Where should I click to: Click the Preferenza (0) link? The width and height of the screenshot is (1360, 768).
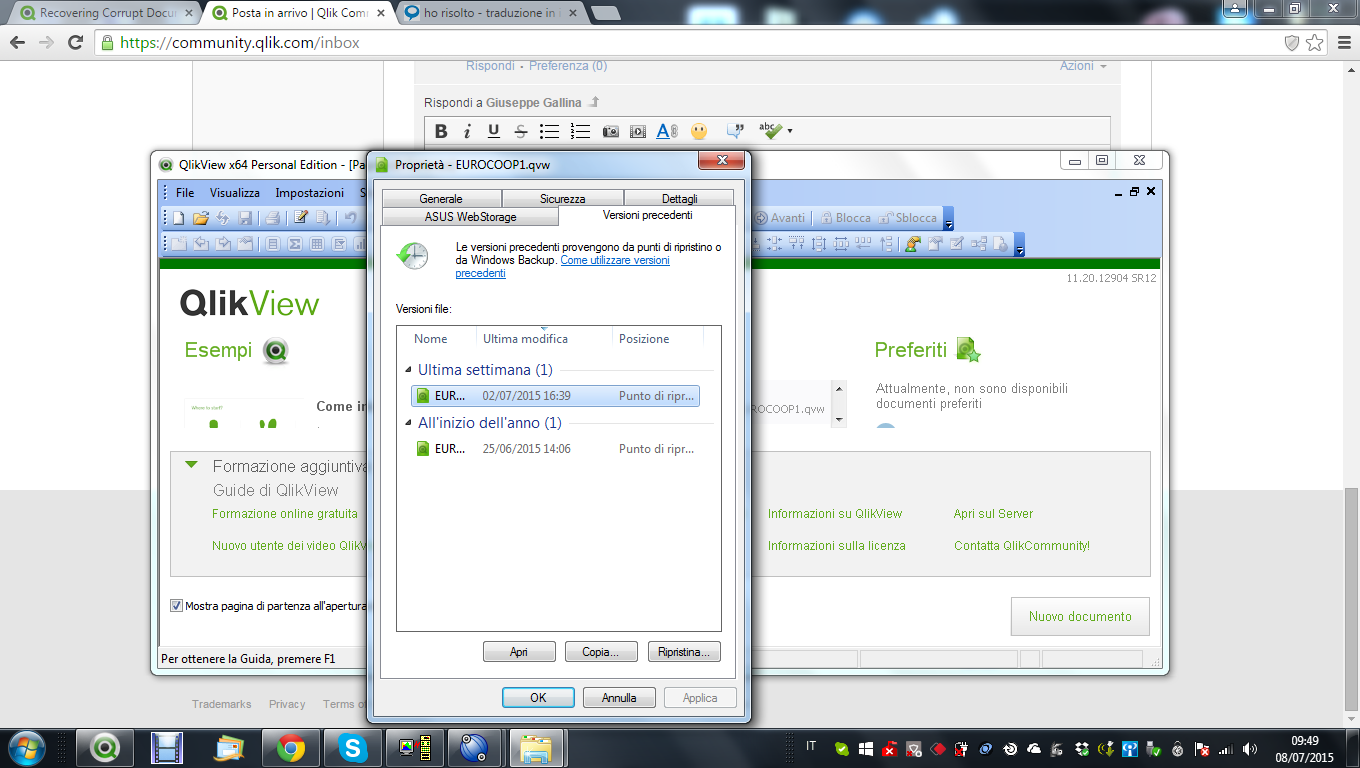(x=568, y=66)
